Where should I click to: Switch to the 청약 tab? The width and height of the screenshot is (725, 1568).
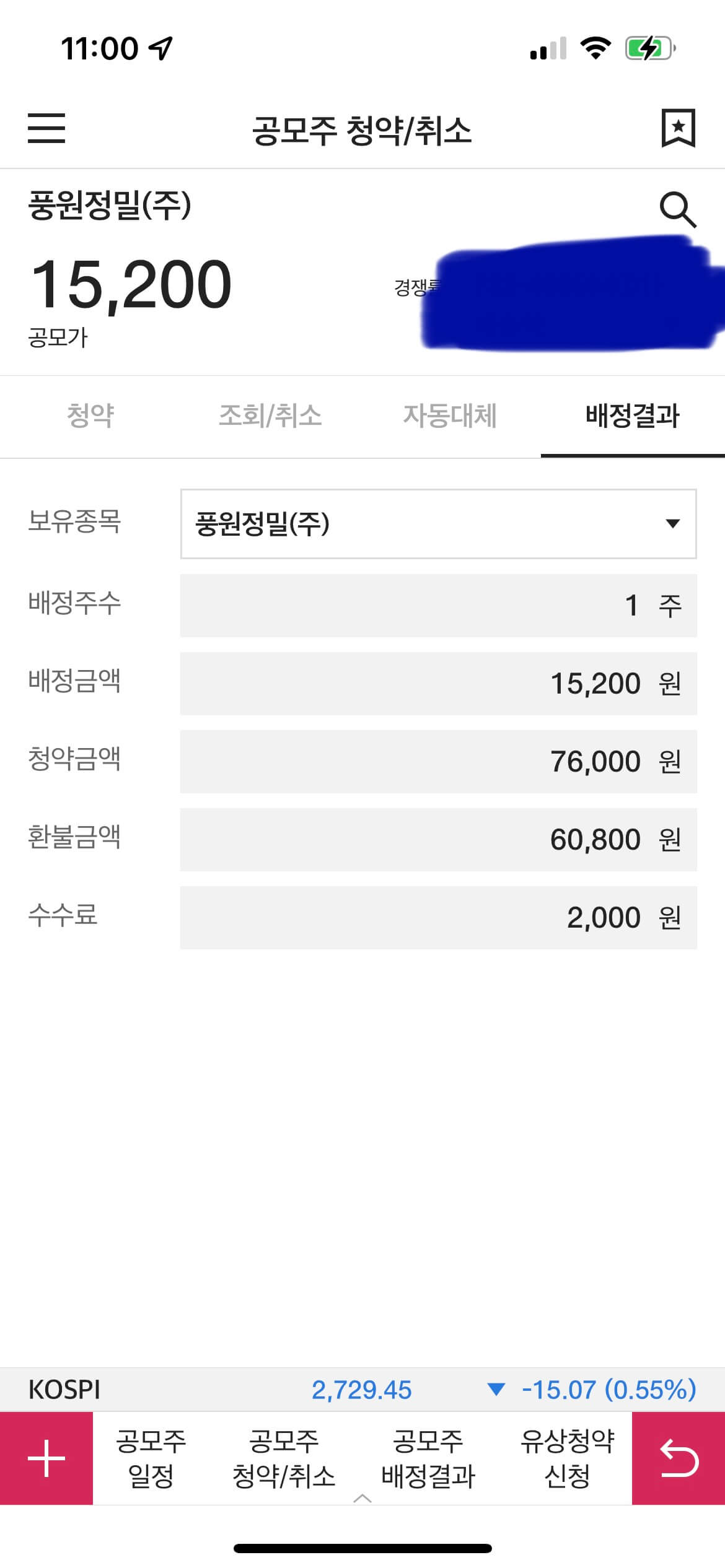90,416
